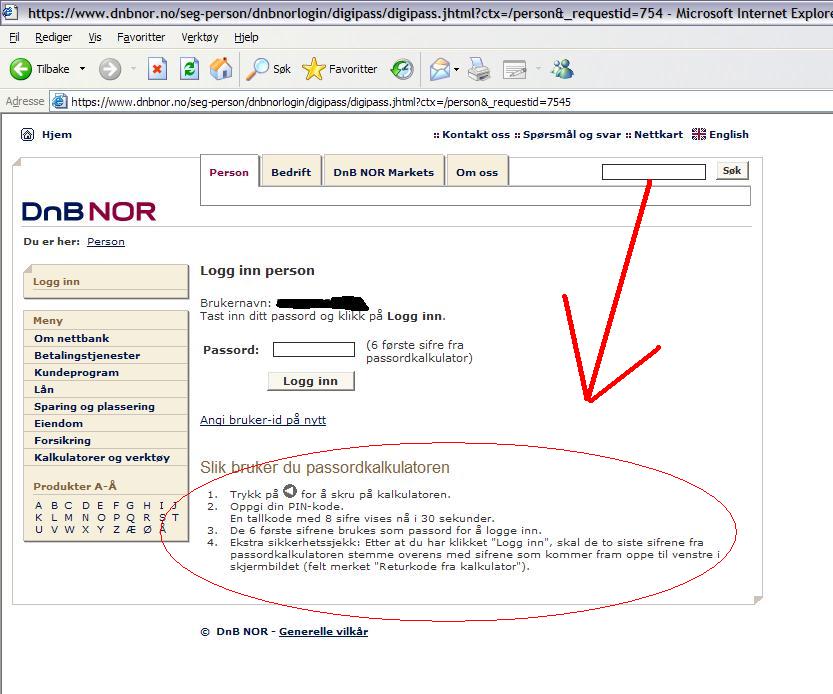Click the Søk magnifier toolbar icon

258,69
